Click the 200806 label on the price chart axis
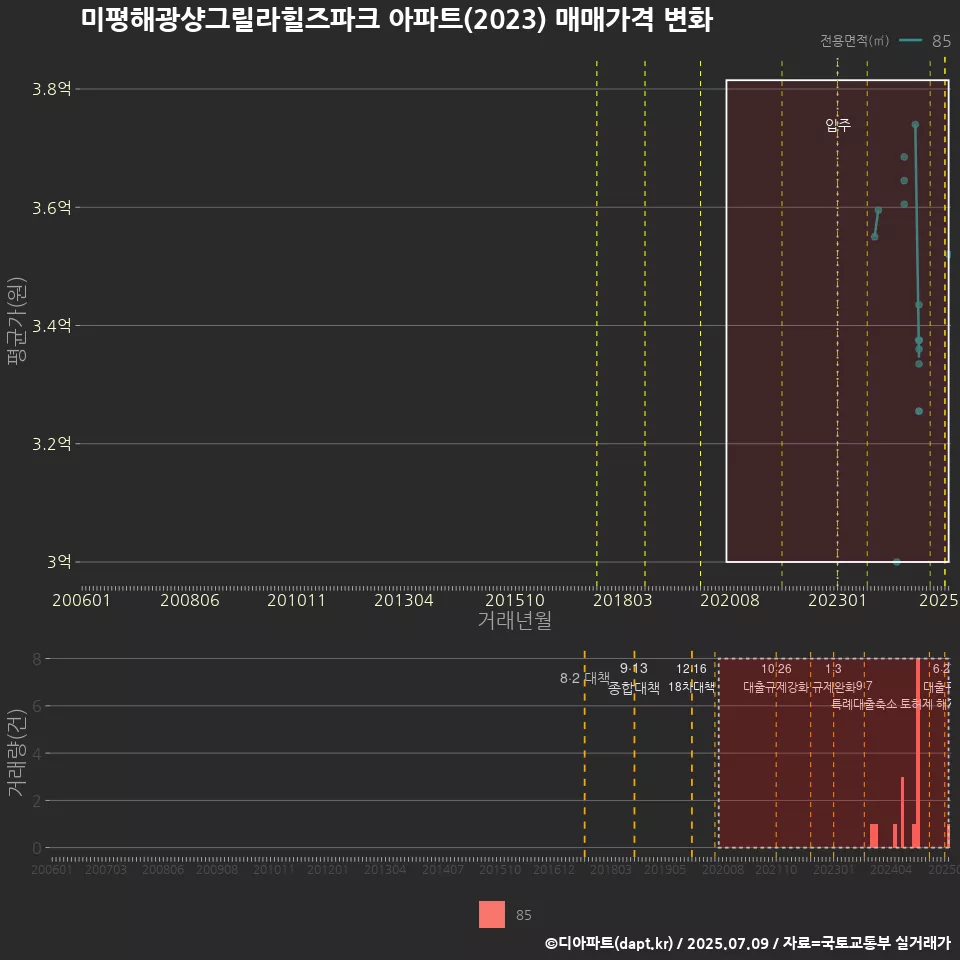960x960 pixels. 190,600
